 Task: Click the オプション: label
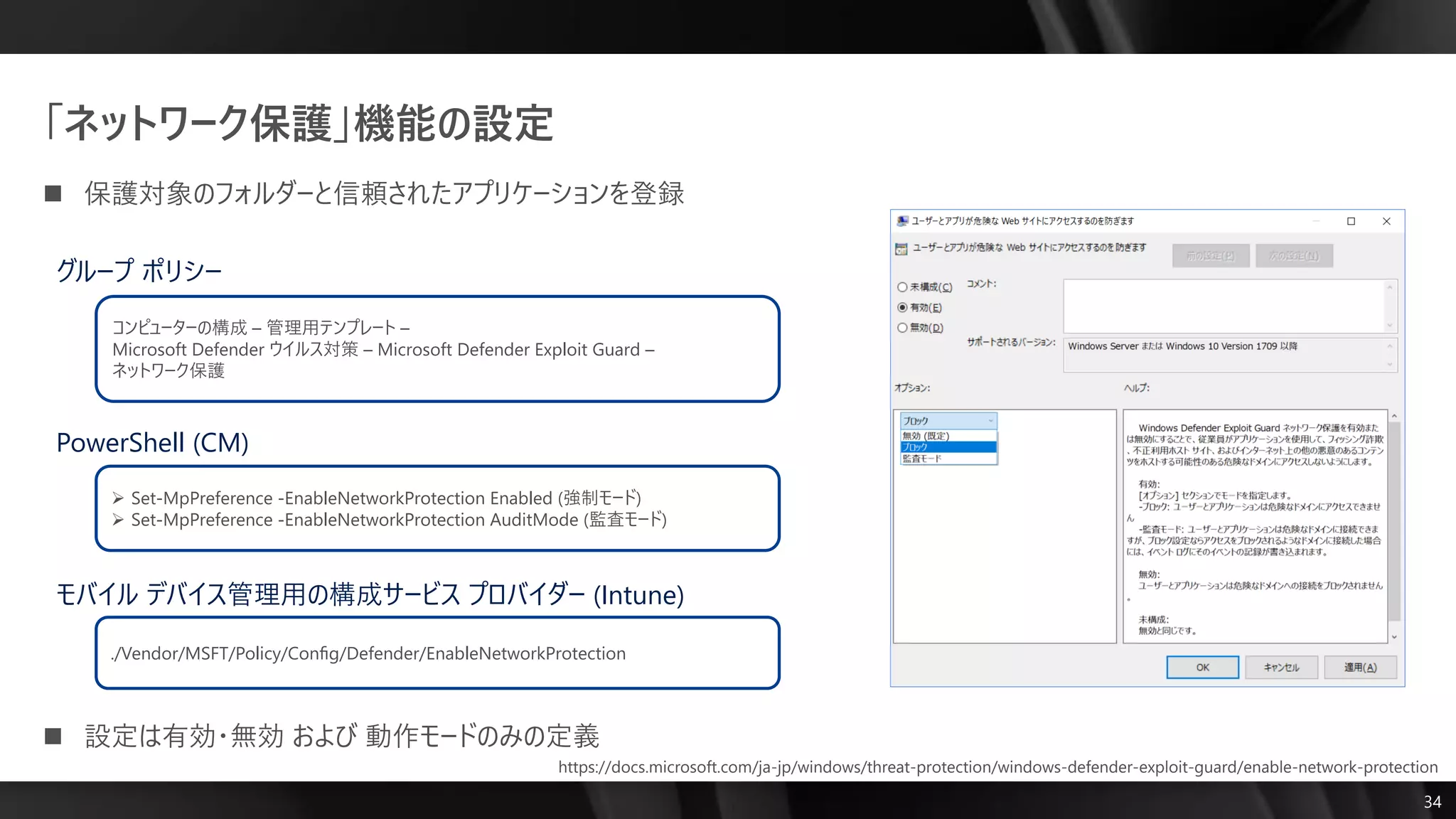click(x=912, y=388)
